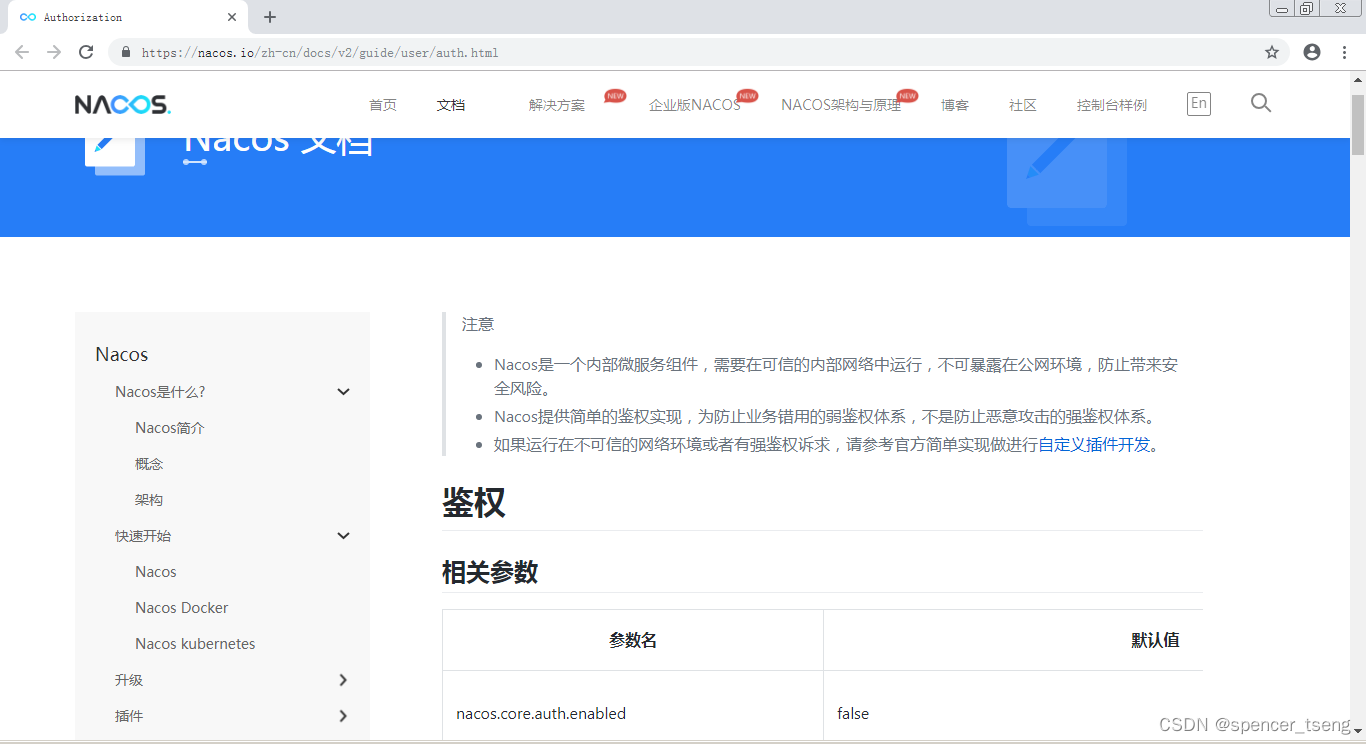Click the 自定义插件开发 link
The image size is (1366, 744).
pyautogui.click(x=1094, y=445)
